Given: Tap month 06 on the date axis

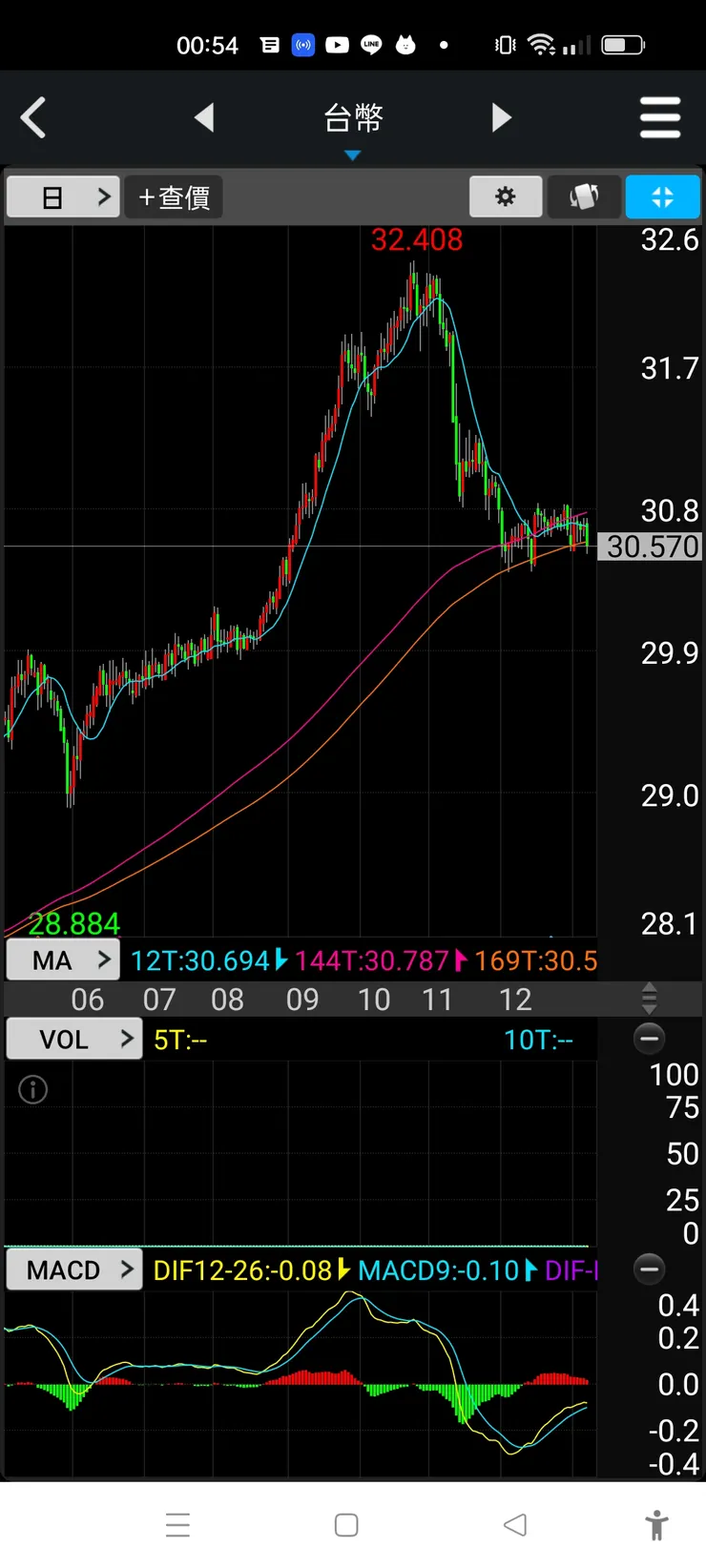Looking at the screenshot, I should click(x=88, y=1000).
